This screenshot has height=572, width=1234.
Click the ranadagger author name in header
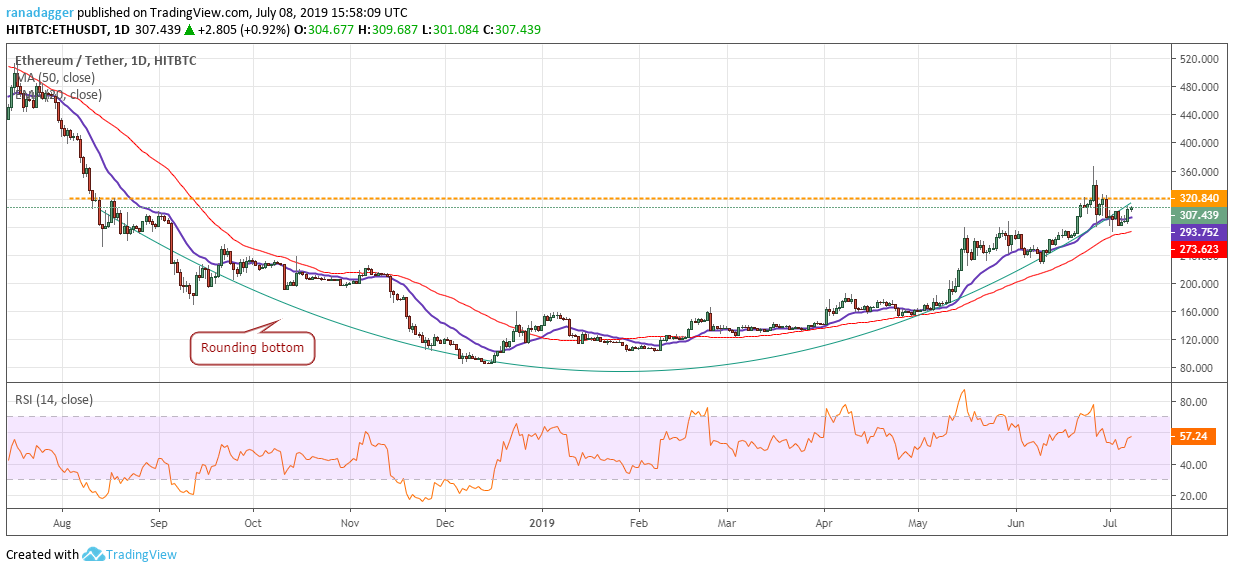[x=39, y=13]
